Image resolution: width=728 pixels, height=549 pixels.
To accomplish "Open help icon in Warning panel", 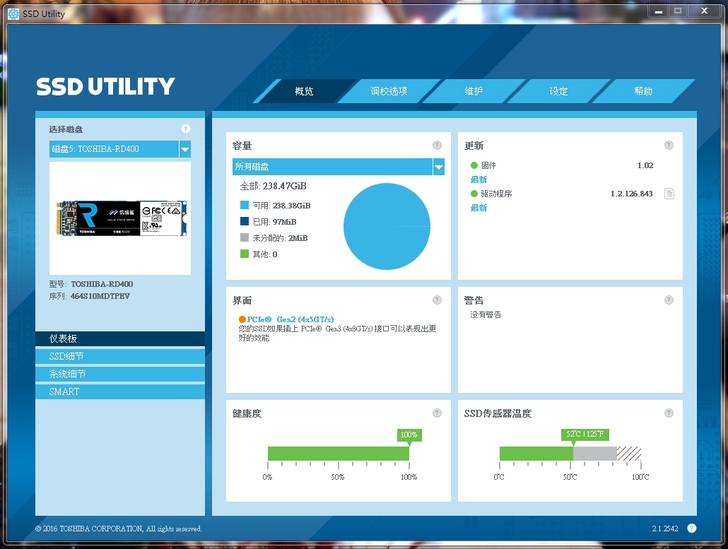I will point(669,300).
